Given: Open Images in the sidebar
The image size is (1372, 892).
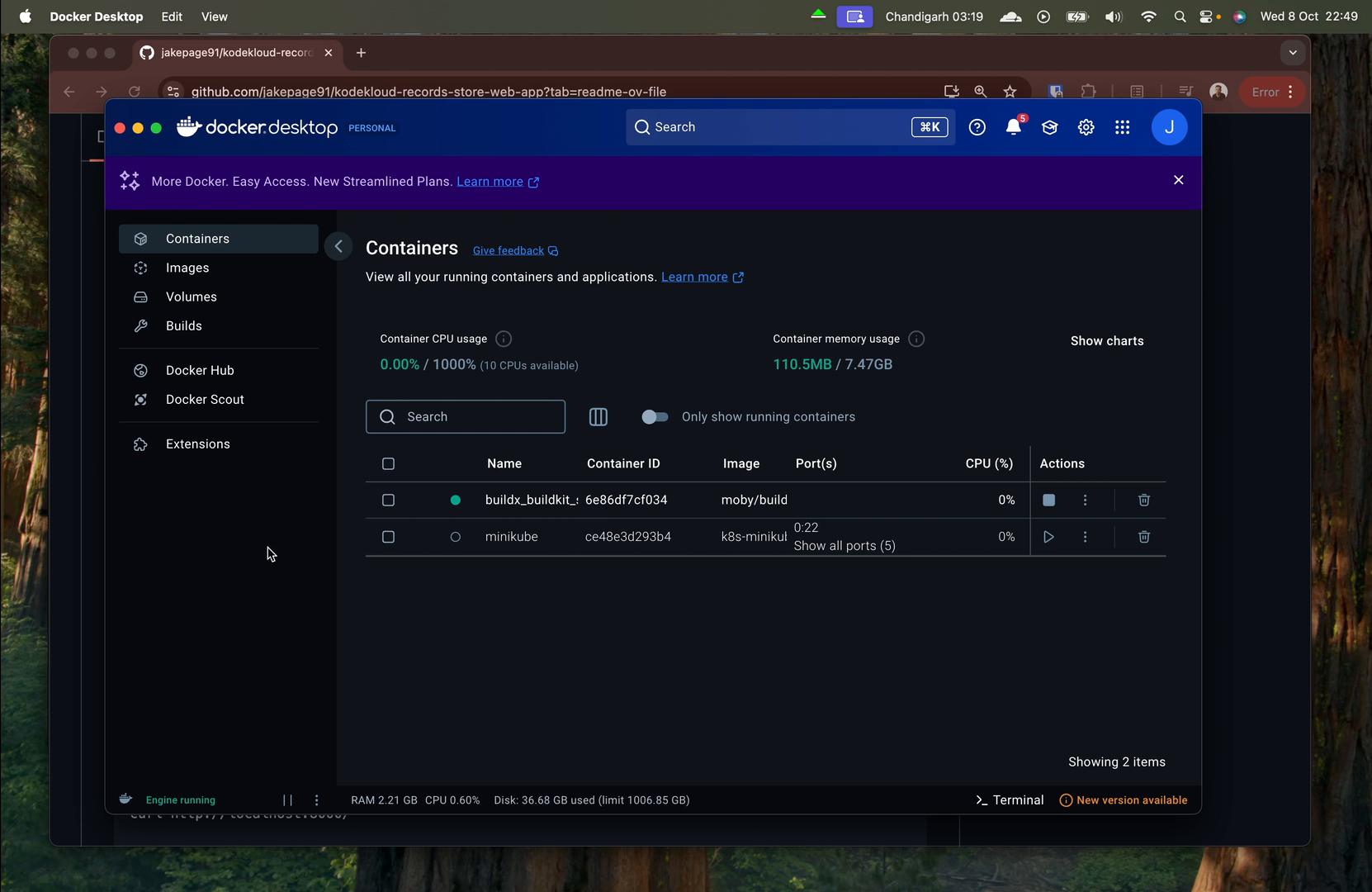Looking at the screenshot, I should [219, 268].
